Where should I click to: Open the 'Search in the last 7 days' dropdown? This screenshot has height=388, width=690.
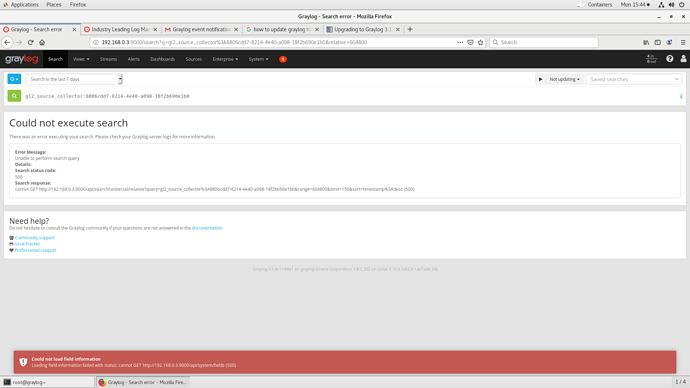73,79
